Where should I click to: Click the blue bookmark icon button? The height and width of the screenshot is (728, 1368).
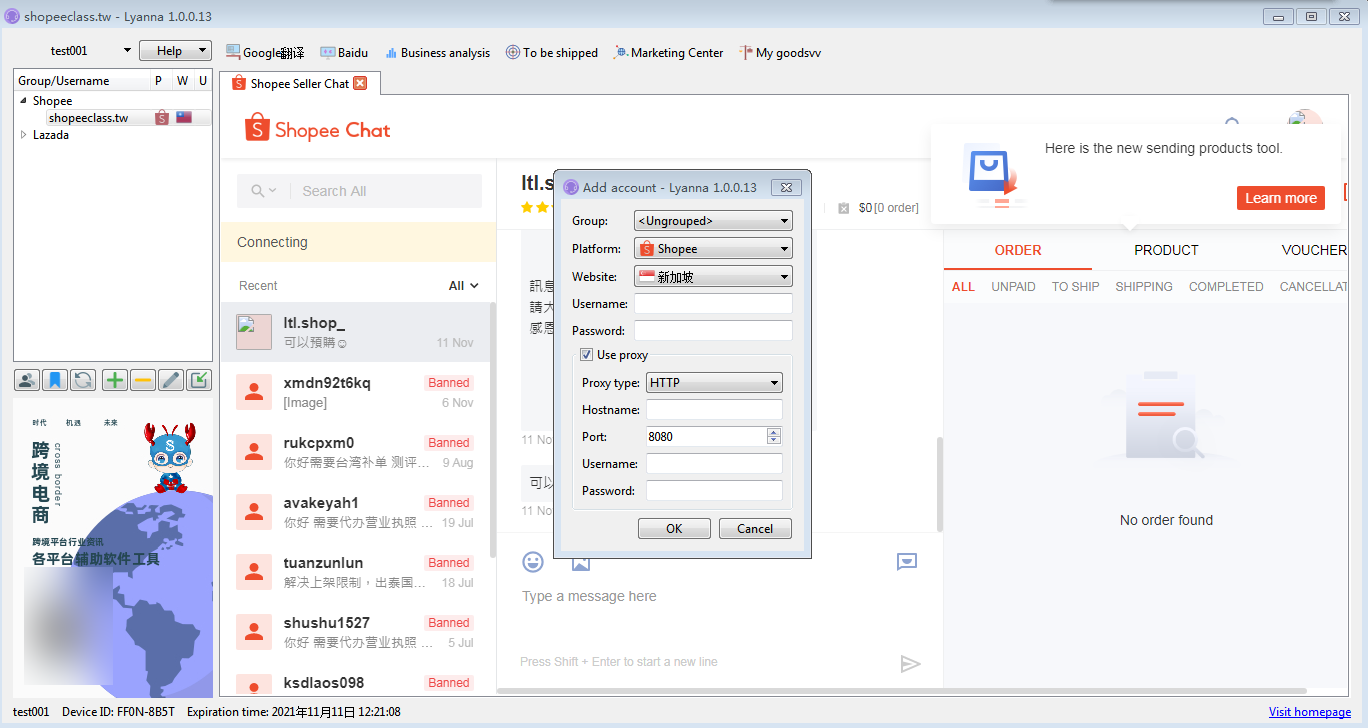click(55, 380)
